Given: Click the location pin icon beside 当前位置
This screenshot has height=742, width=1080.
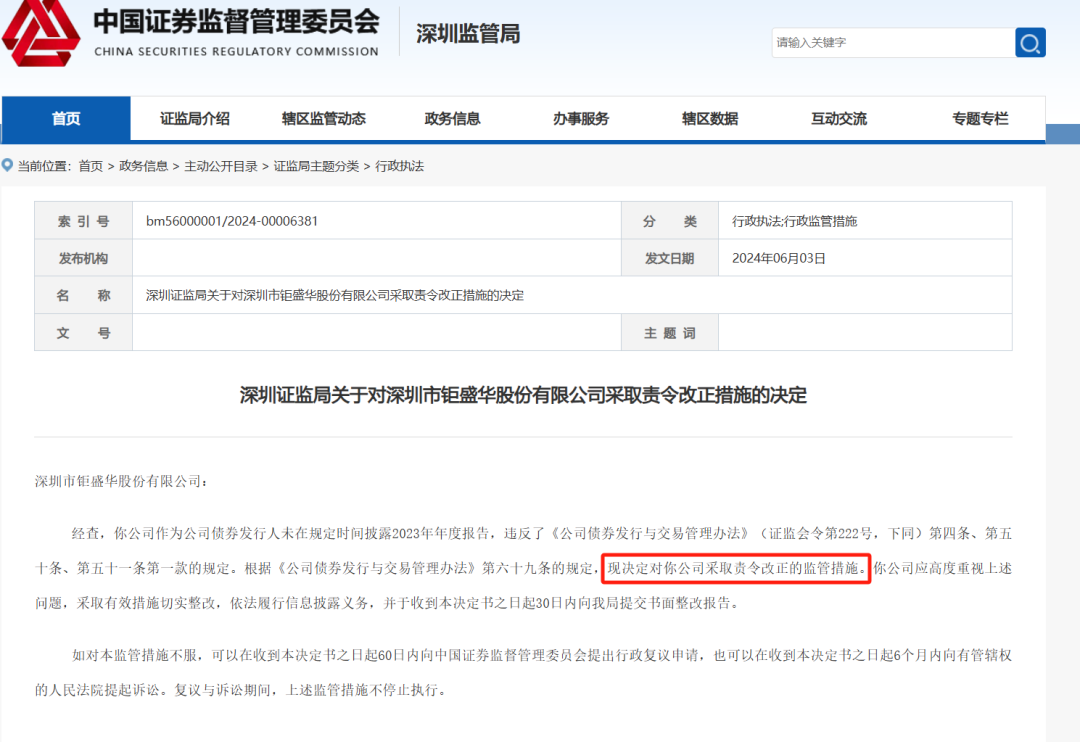Looking at the screenshot, I should coord(8,165).
